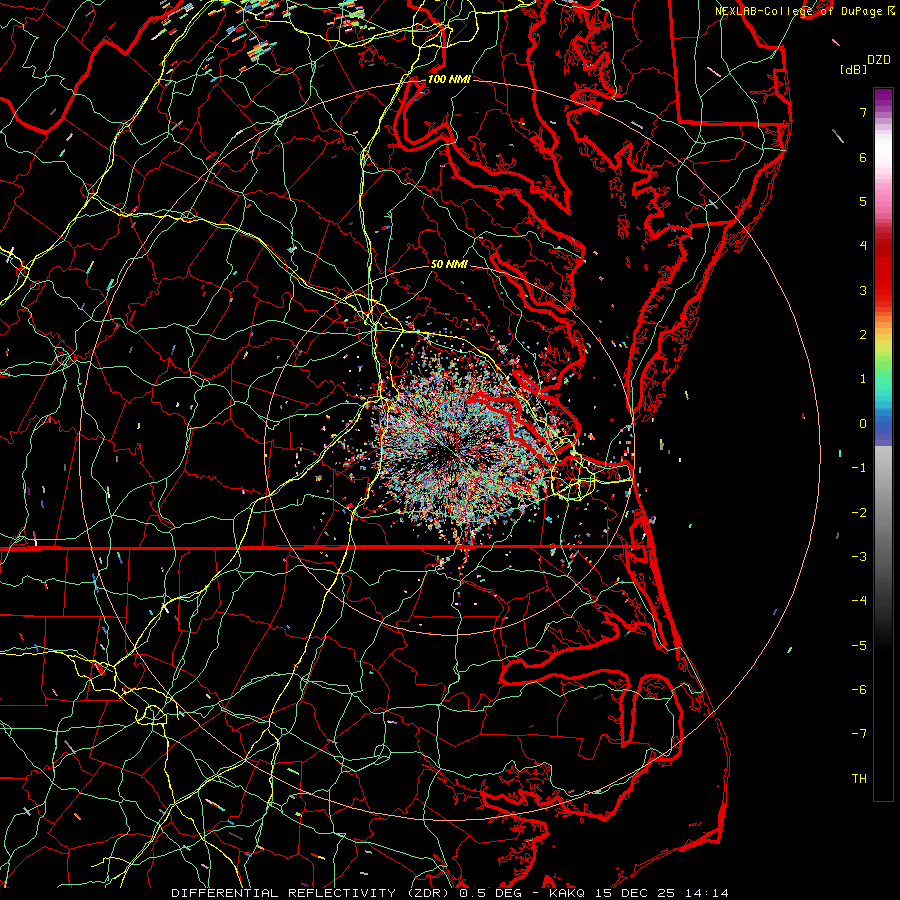Click the -1 value on color scale
The width and height of the screenshot is (900, 900).
[x=859, y=468]
